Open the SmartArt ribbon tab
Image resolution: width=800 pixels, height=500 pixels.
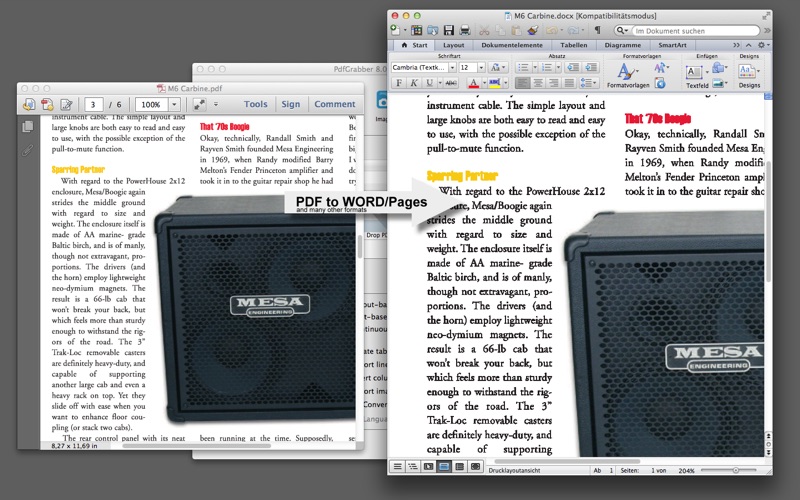(672, 45)
